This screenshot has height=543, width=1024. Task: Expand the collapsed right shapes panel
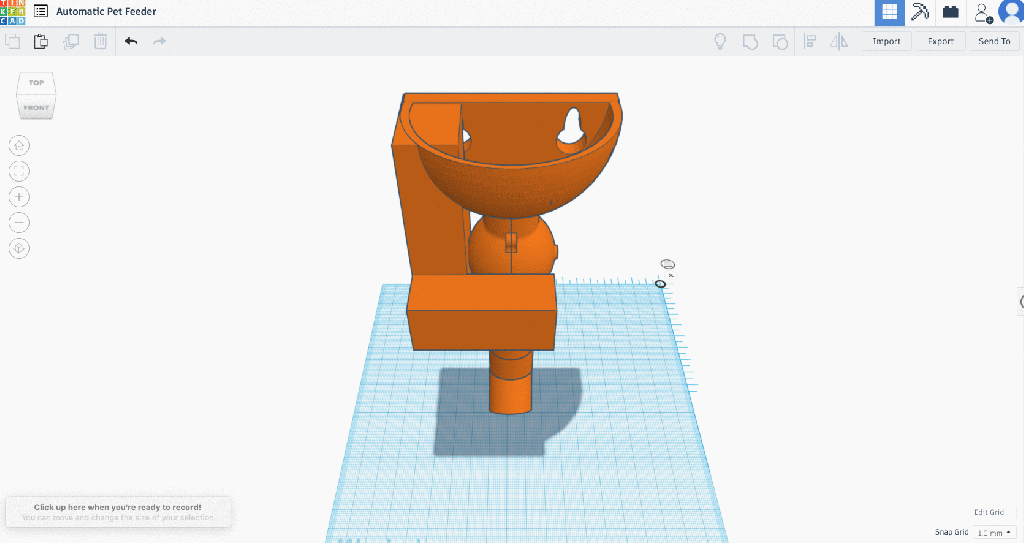[x=1020, y=301]
